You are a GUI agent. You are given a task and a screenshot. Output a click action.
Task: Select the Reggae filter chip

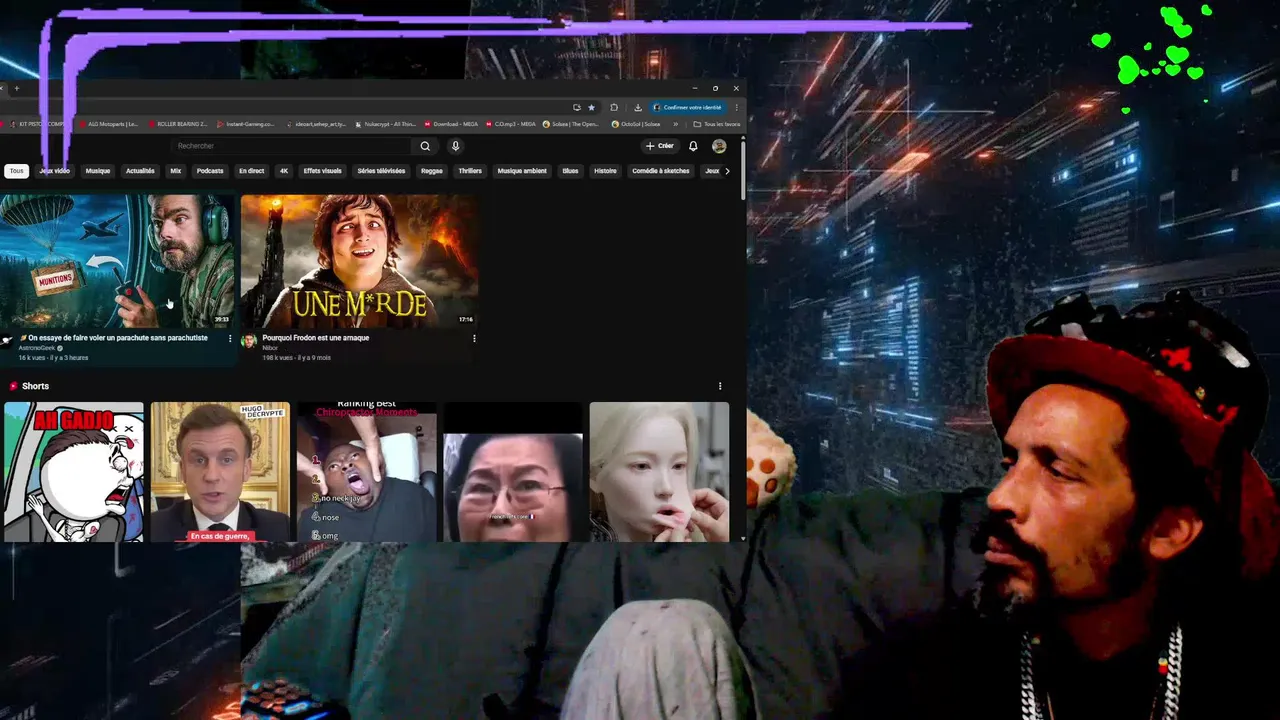click(x=432, y=171)
